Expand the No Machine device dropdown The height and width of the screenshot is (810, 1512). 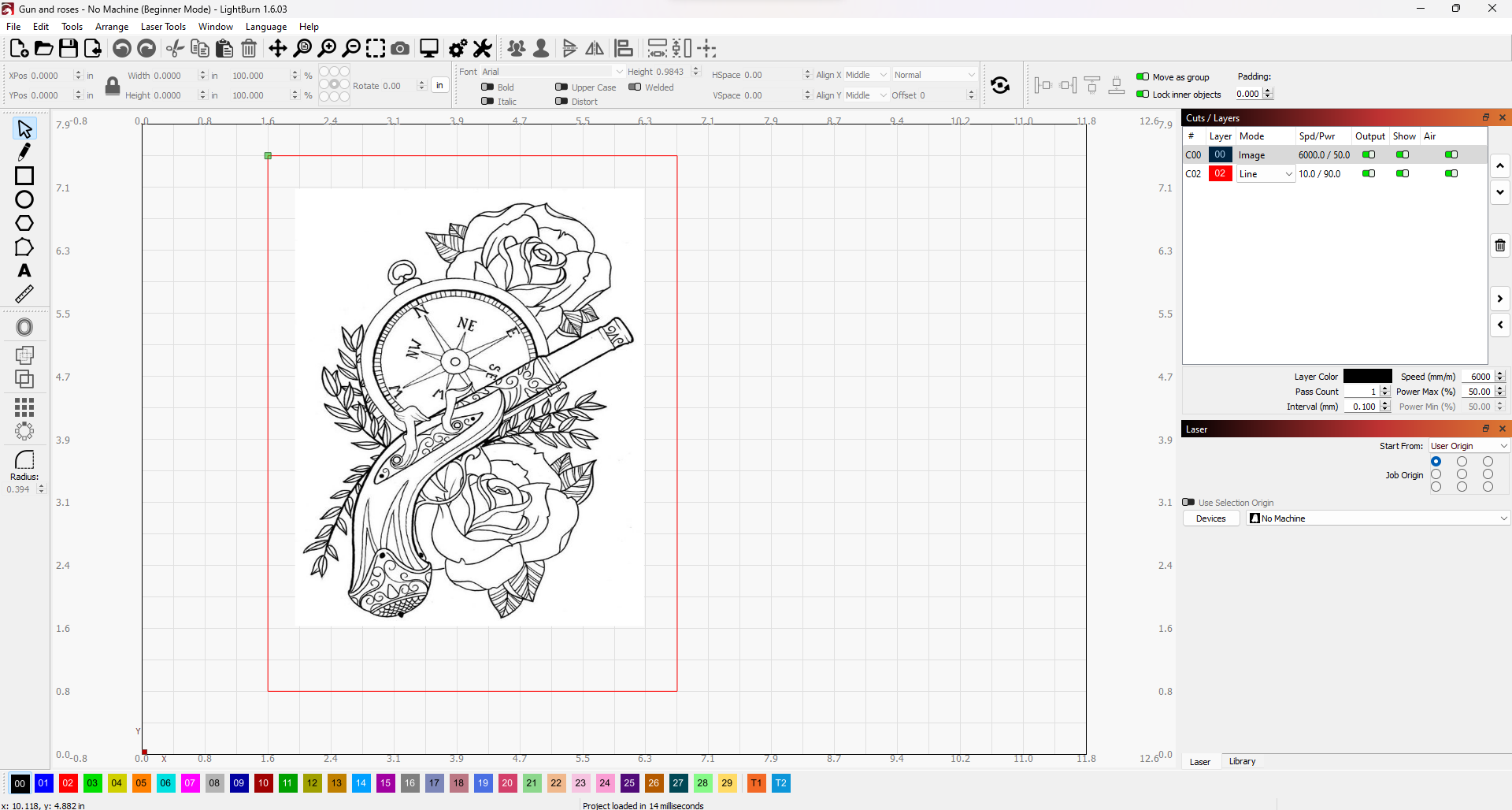1378,518
